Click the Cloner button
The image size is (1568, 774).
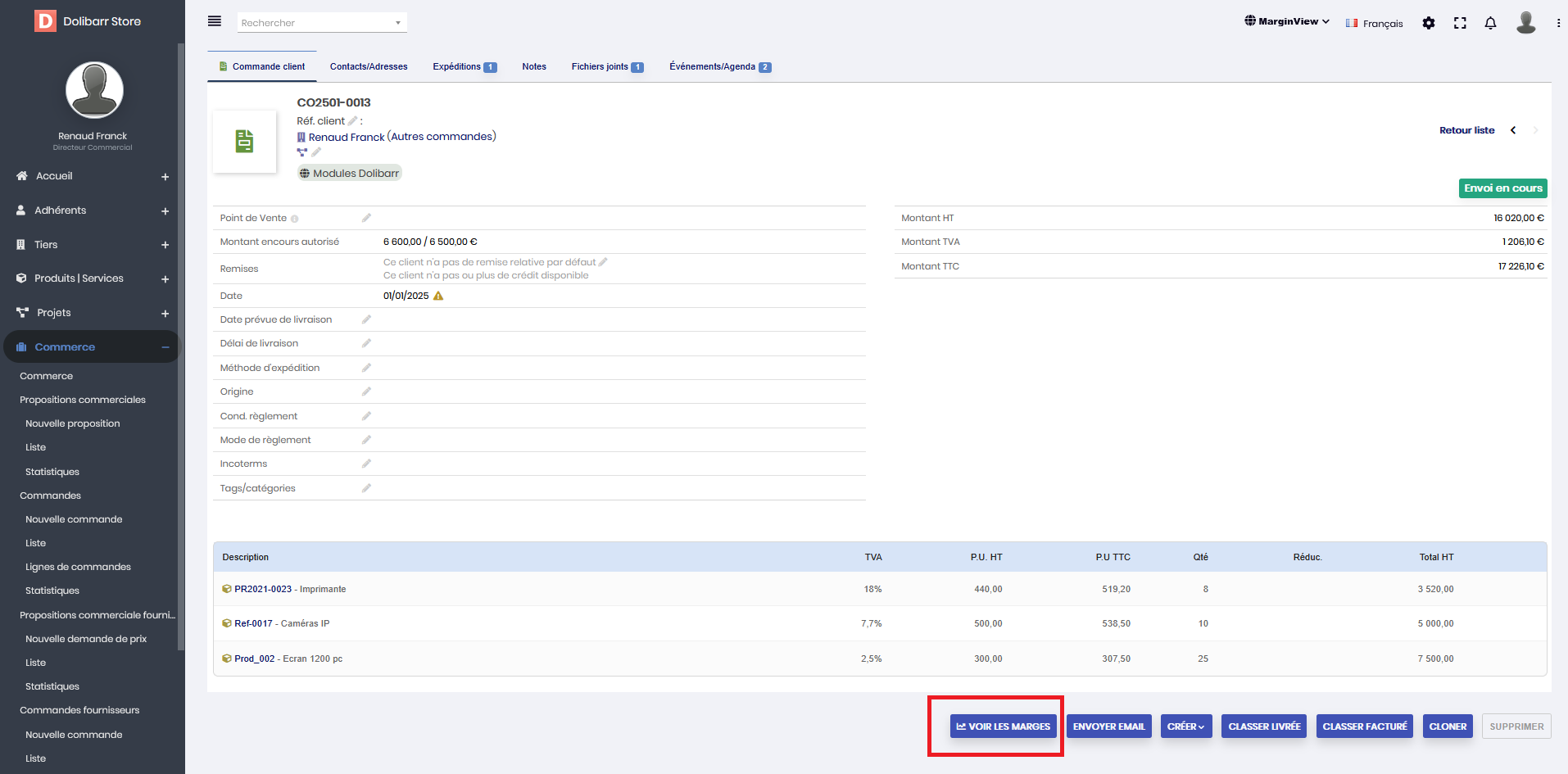[1447, 726]
